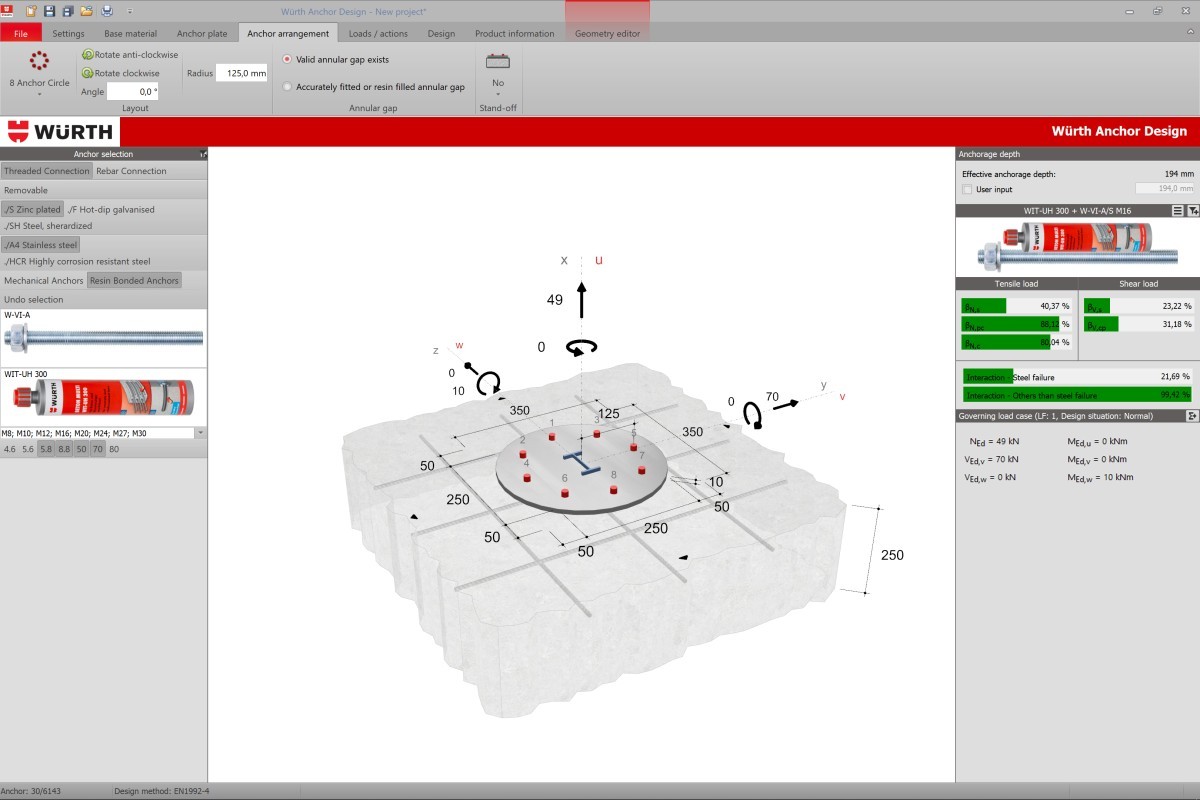The width and height of the screenshot is (1200, 800).
Task: Click the Rotate clockwise icon
Action: 88,73
